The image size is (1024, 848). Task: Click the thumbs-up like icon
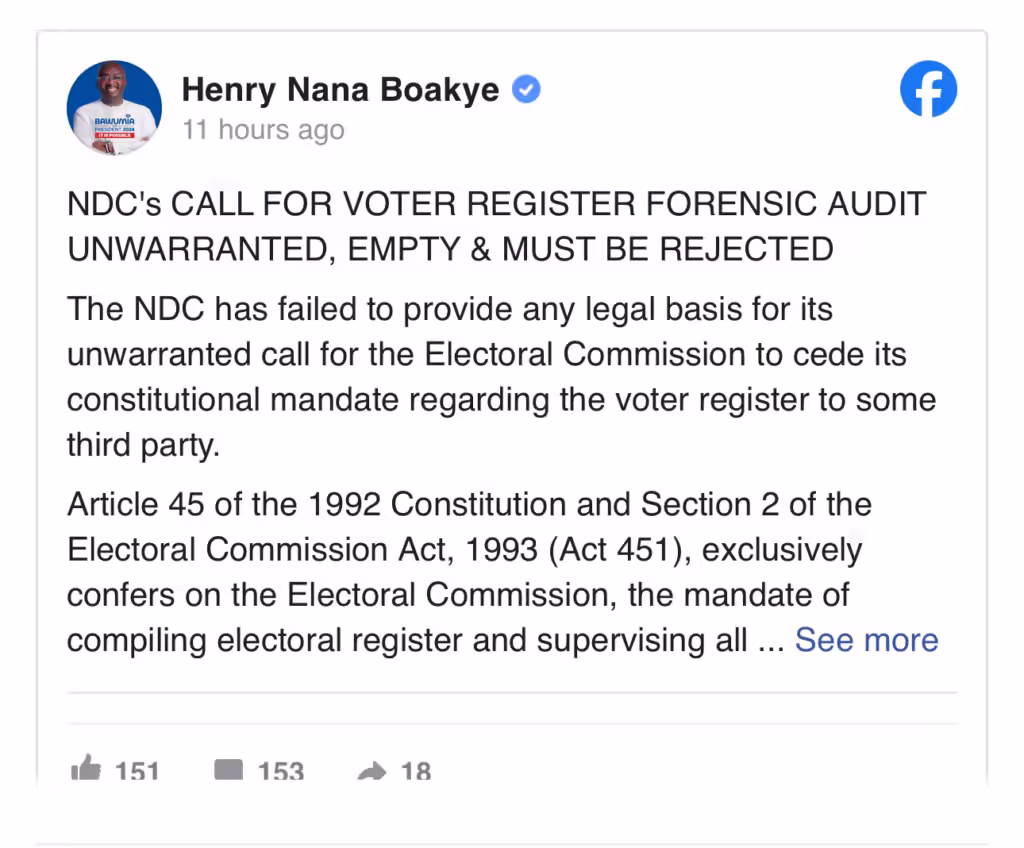[x=87, y=769]
